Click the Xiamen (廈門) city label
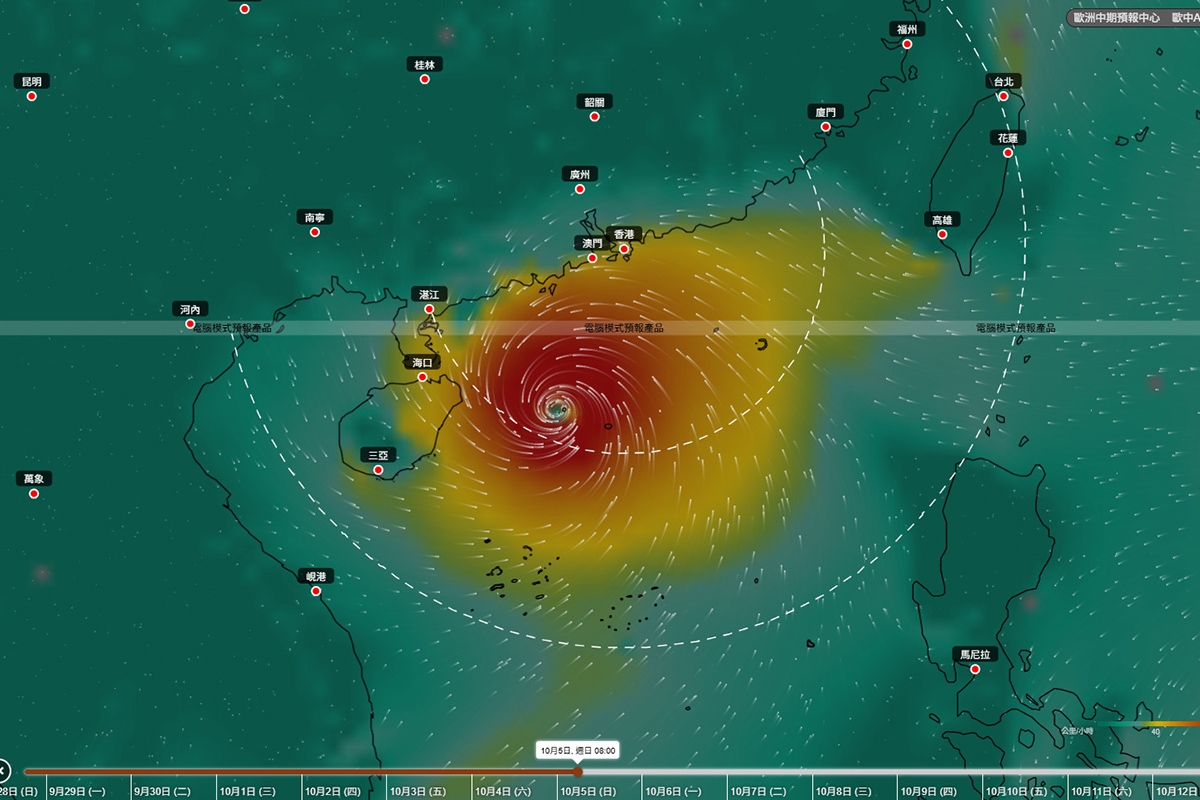 point(825,112)
